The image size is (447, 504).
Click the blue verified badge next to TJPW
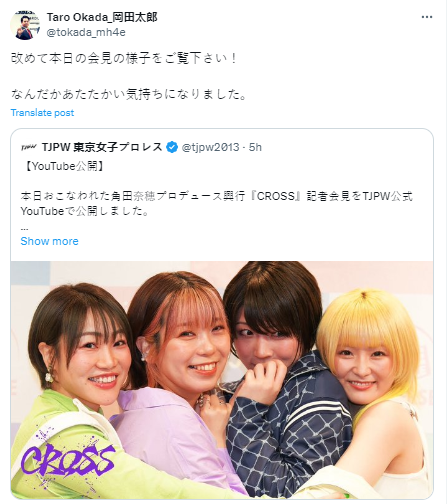(x=172, y=147)
